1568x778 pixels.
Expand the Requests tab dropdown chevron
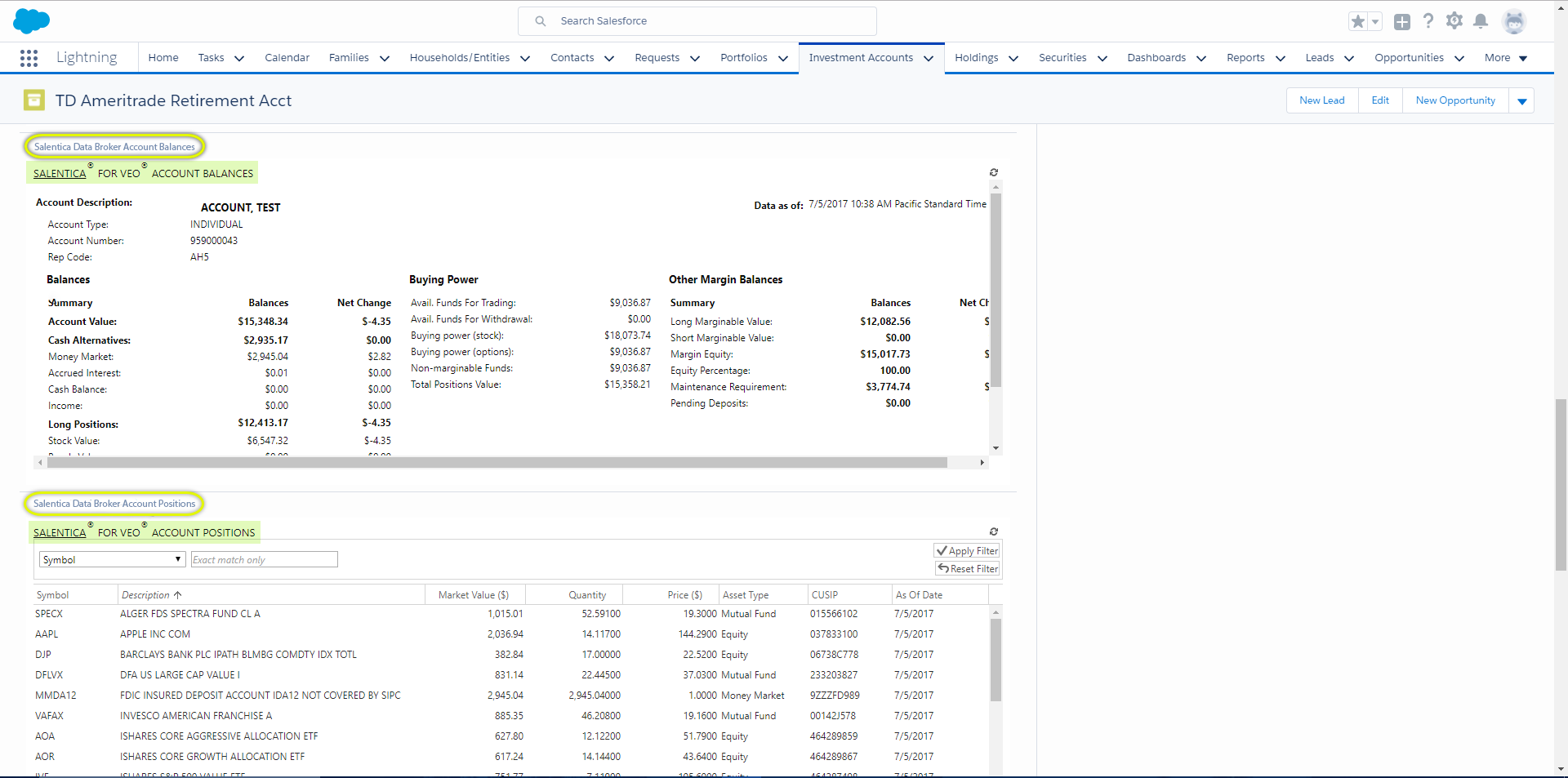pos(695,59)
